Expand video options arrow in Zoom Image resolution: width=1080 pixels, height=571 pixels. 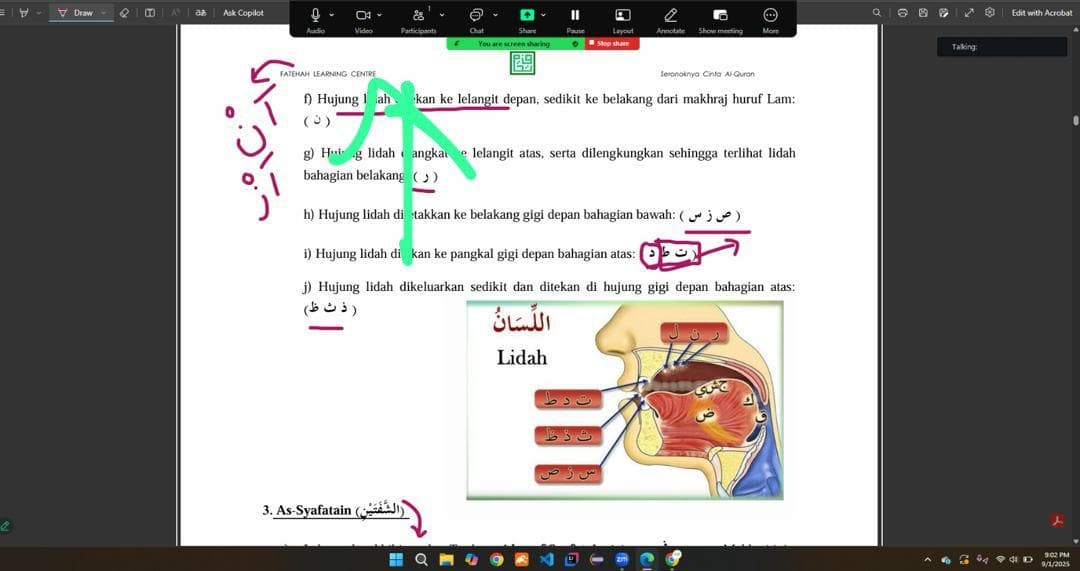click(380, 14)
